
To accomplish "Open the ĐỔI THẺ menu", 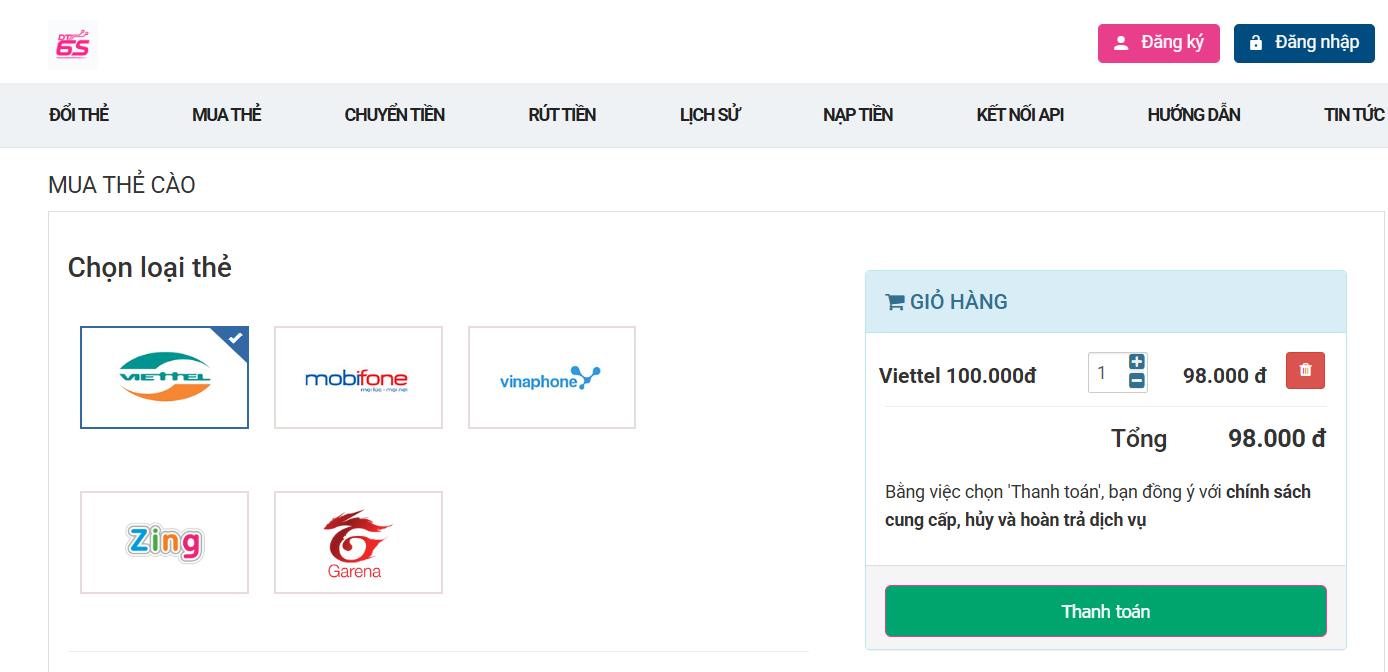I will 79,115.
